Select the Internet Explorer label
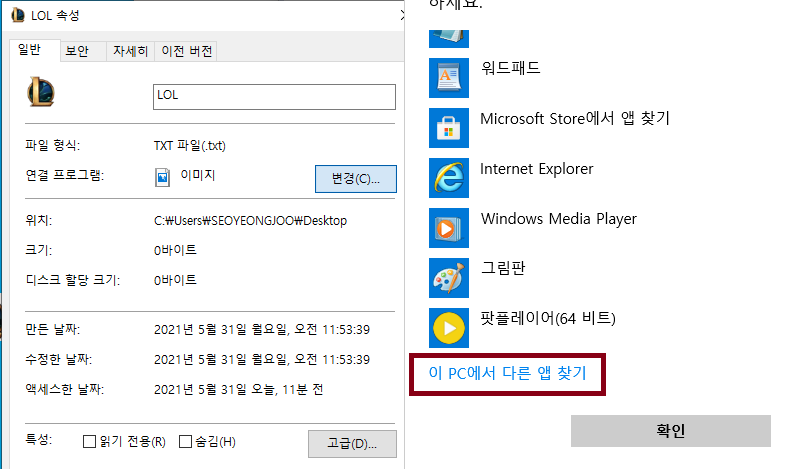Viewport: 791px width, 469px height. click(537, 168)
